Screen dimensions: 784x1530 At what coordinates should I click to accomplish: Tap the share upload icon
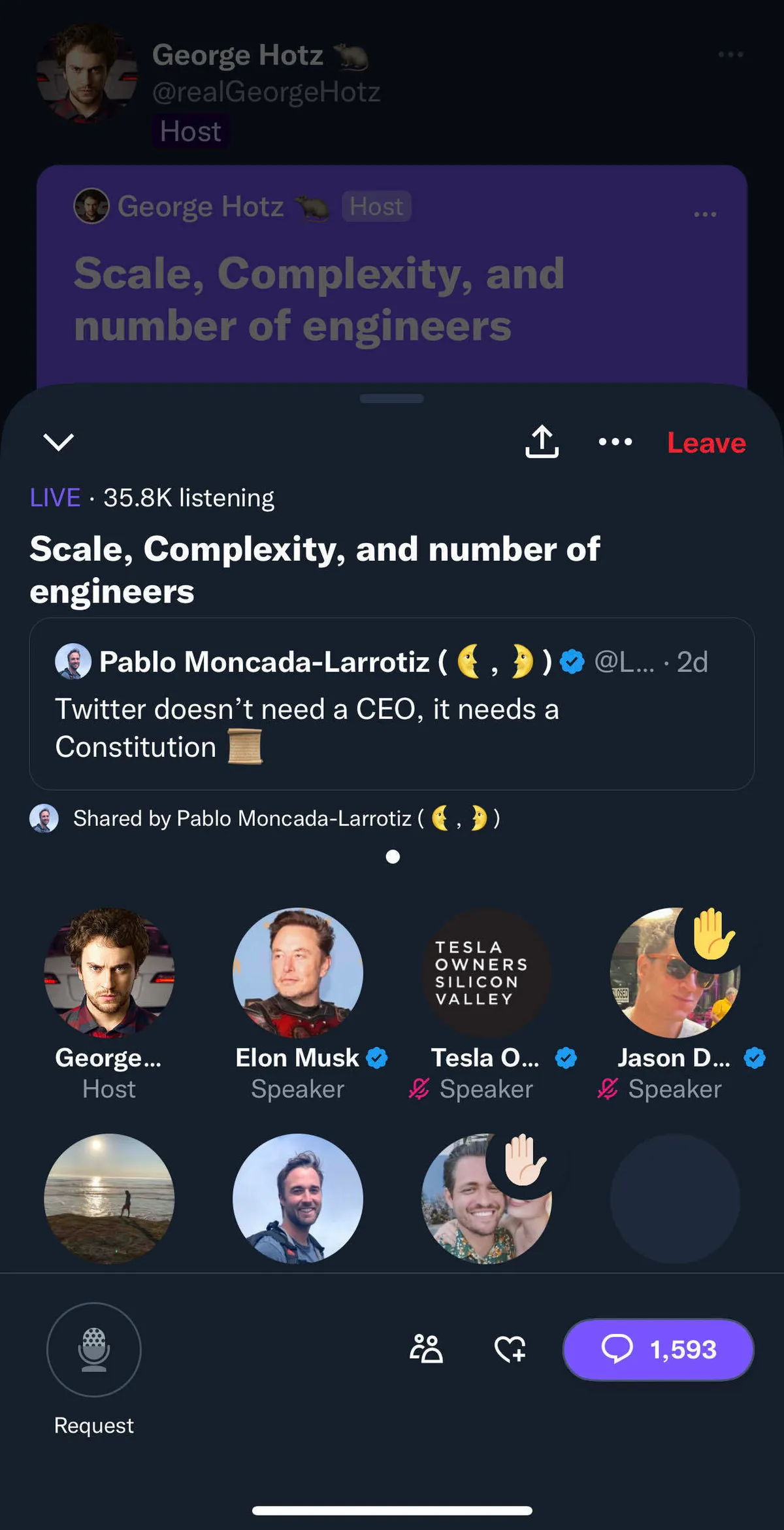[542, 442]
